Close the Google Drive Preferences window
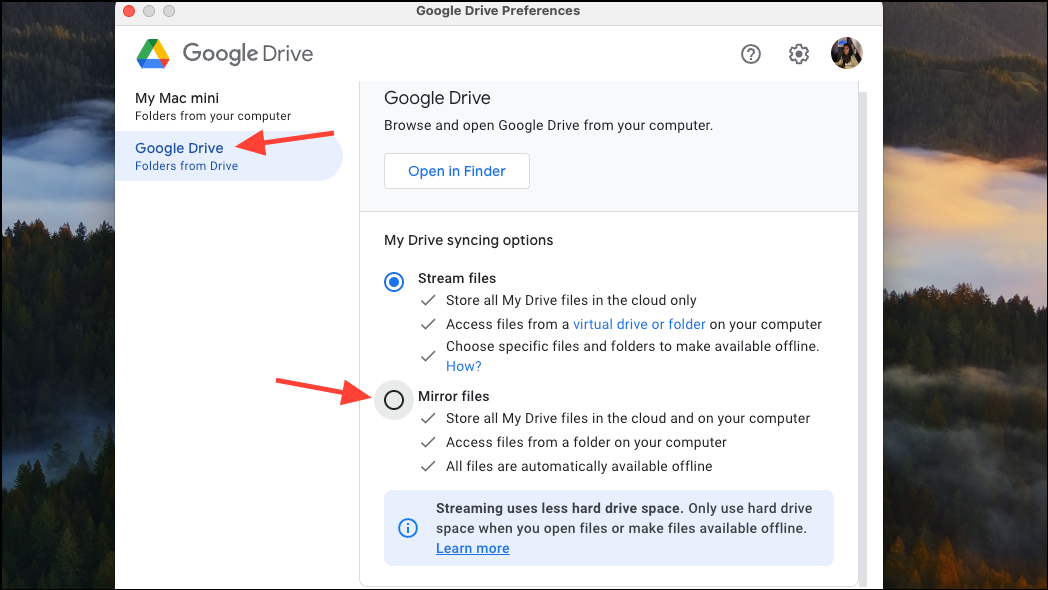 (x=129, y=11)
